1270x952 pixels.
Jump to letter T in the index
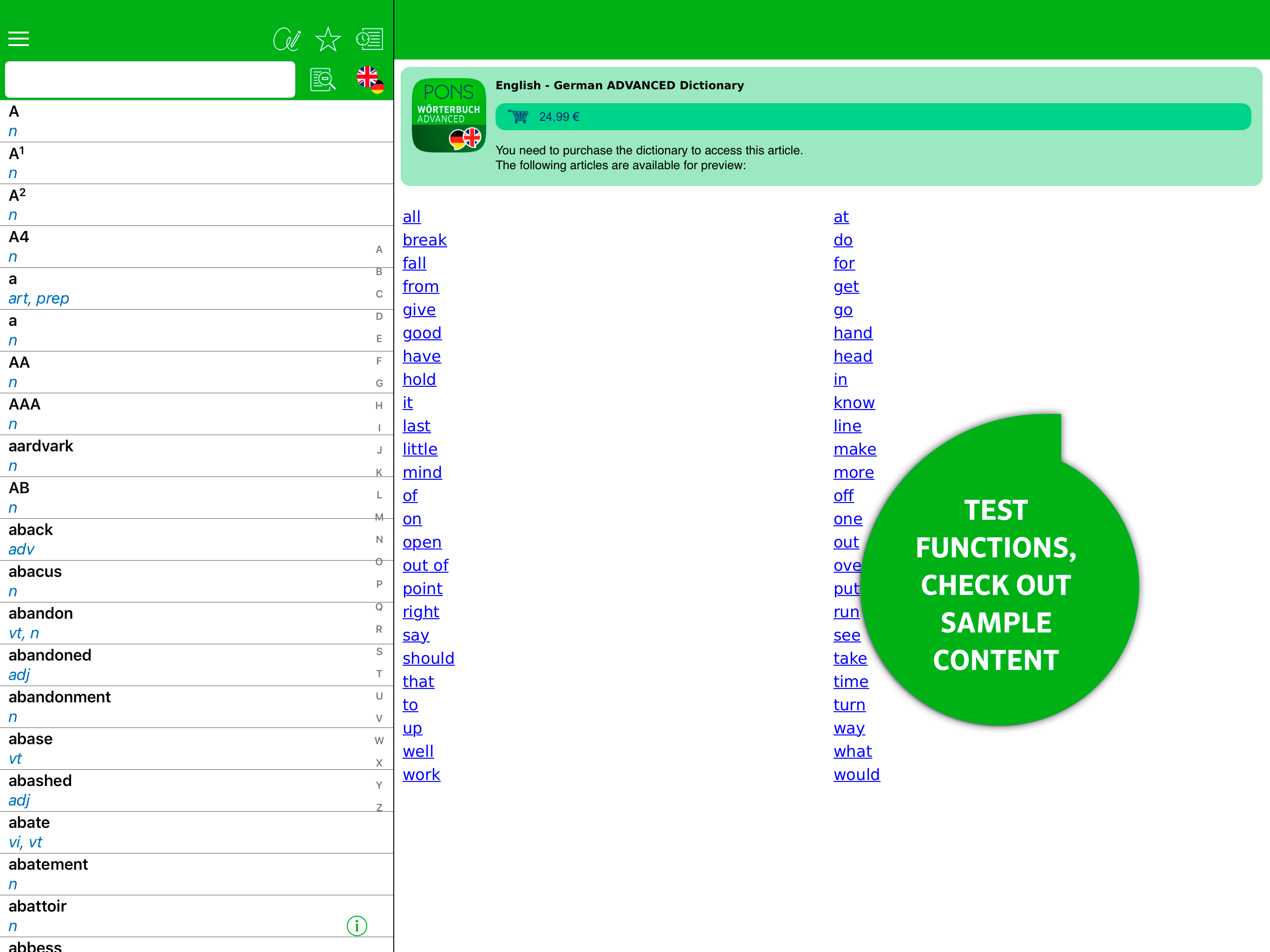[379, 674]
